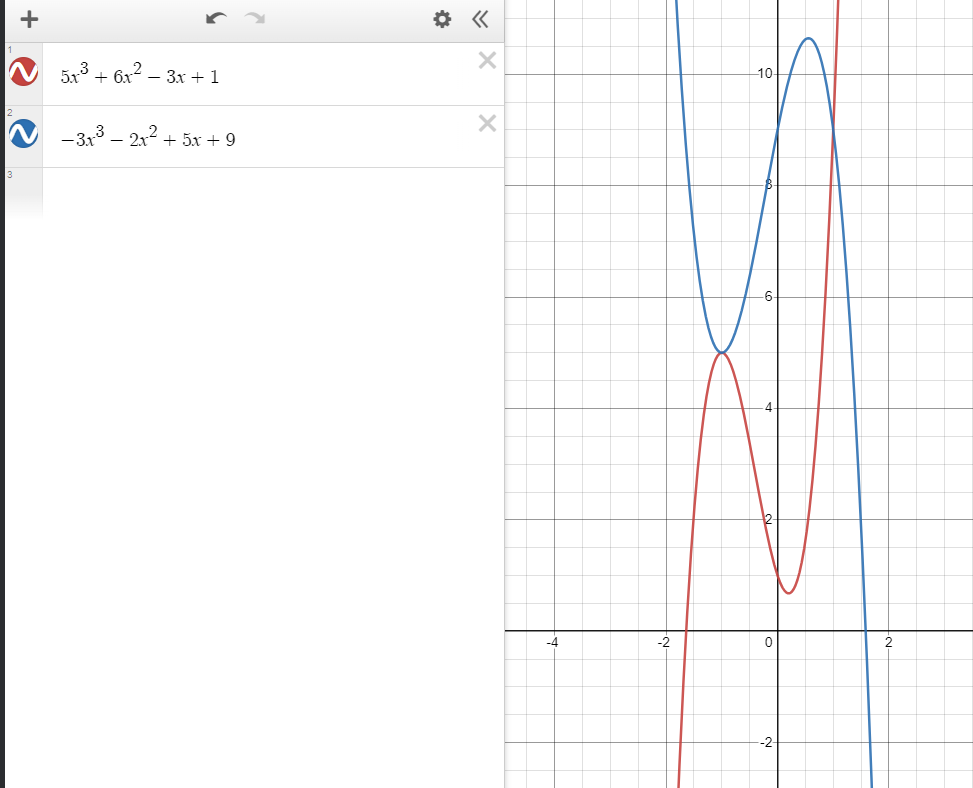The height and width of the screenshot is (788, 973).
Task: Redo the last undone edit
Action: coord(254,19)
